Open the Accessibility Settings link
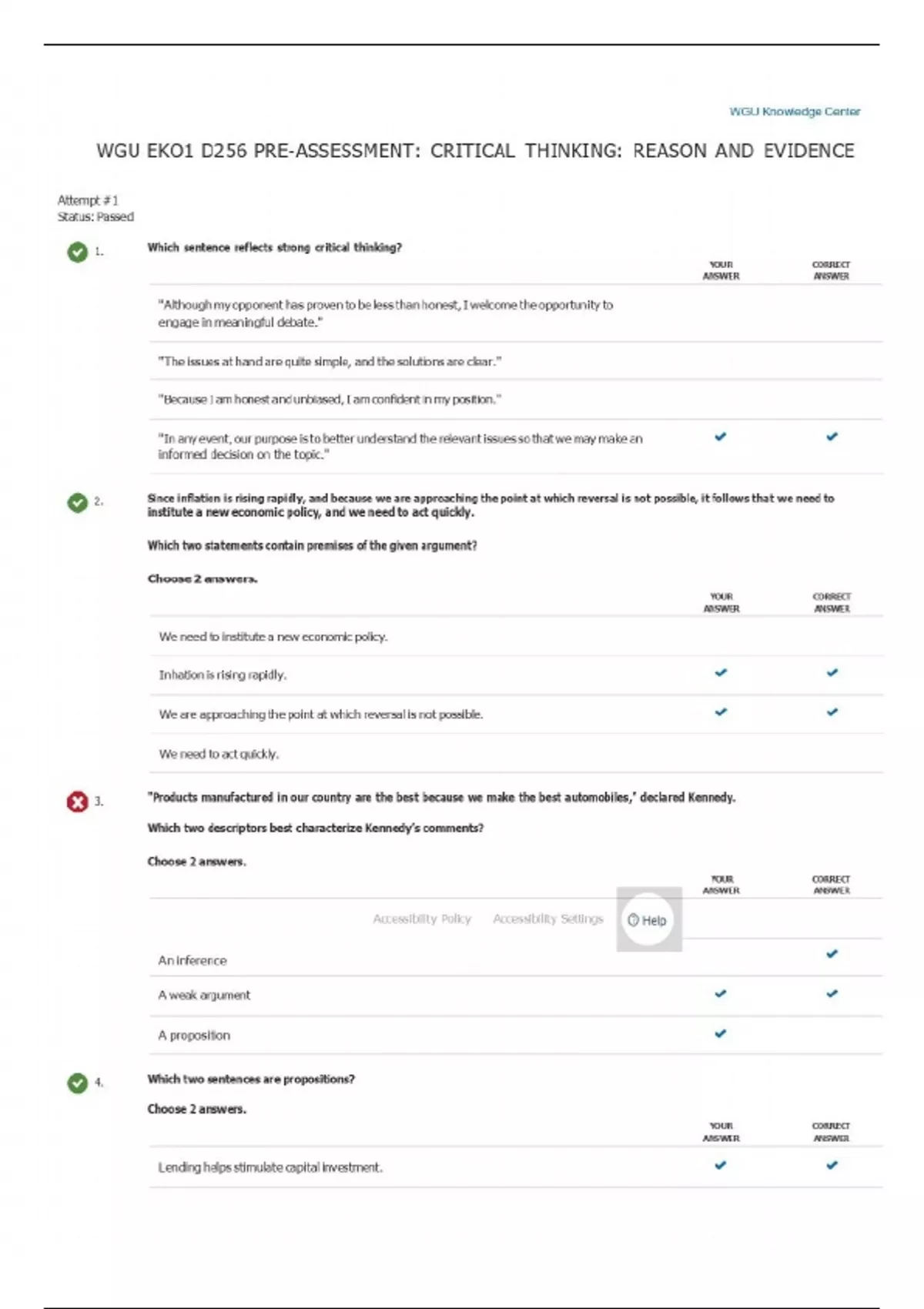Viewport: 924px width, 1309px height. coord(548,919)
